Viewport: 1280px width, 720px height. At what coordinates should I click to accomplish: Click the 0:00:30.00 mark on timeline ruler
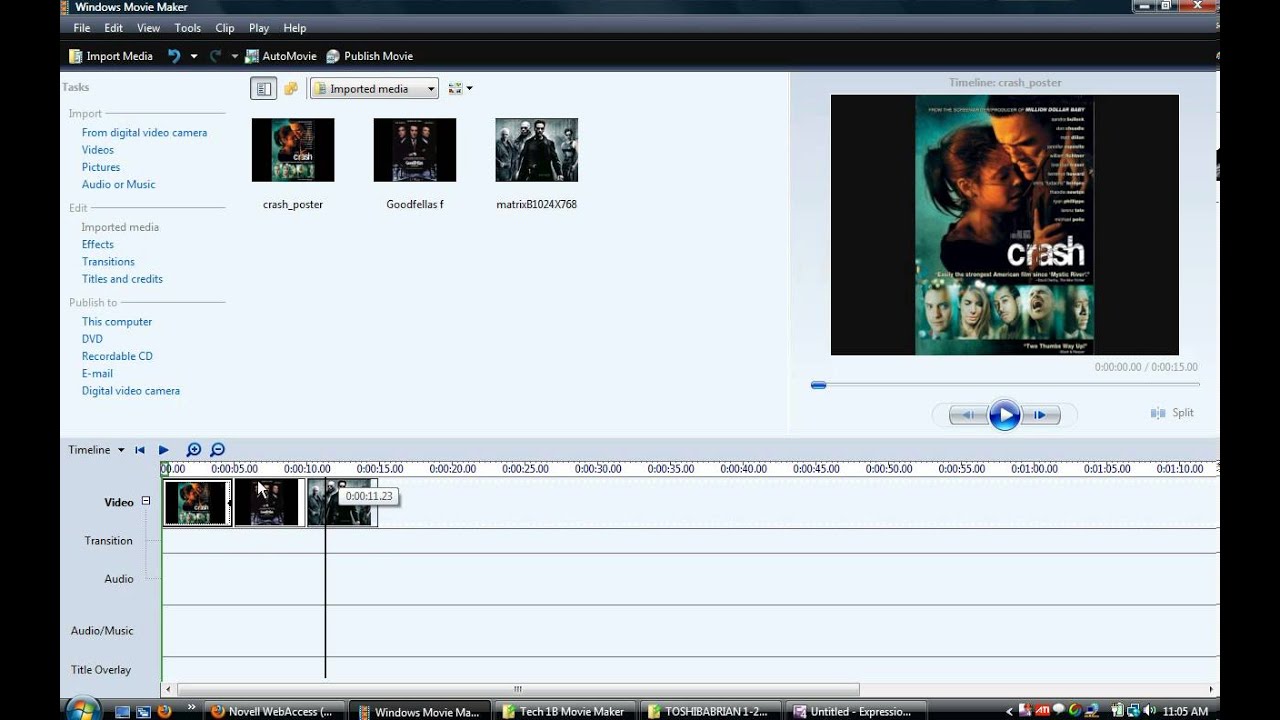coord(598,468)
